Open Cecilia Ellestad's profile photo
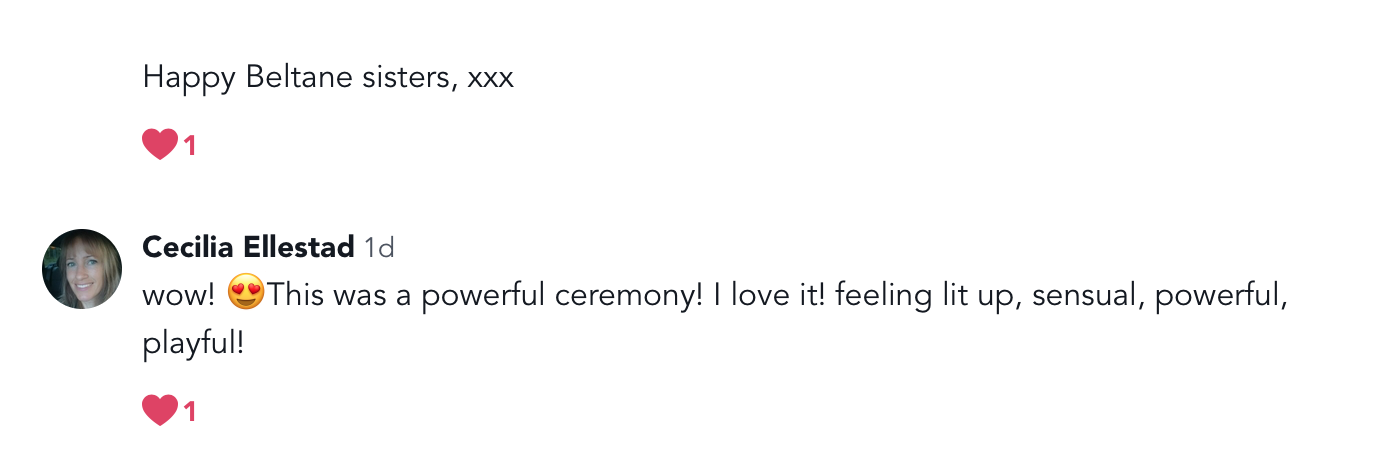 [x=82, y=269]
